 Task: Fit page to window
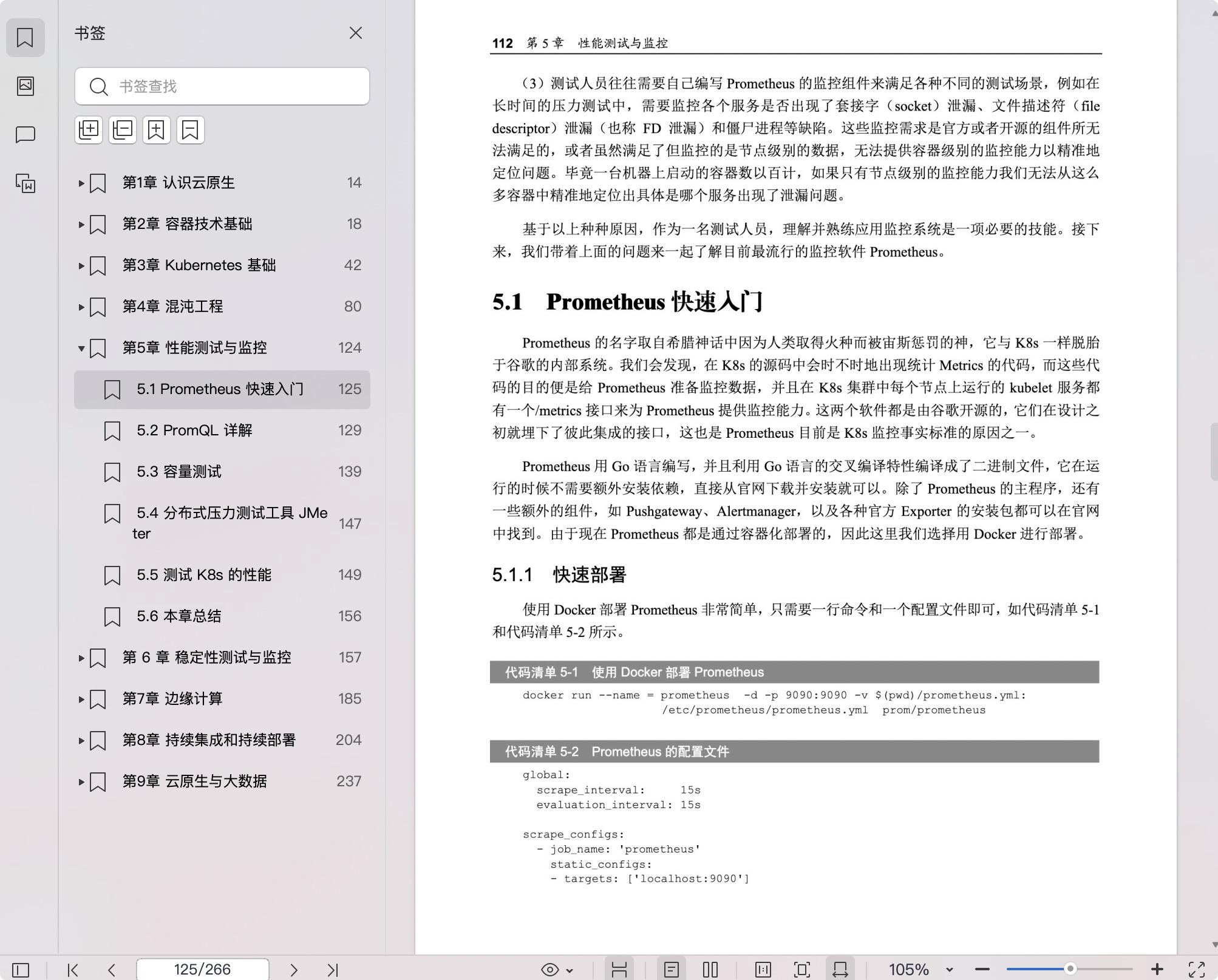[802, 970]
